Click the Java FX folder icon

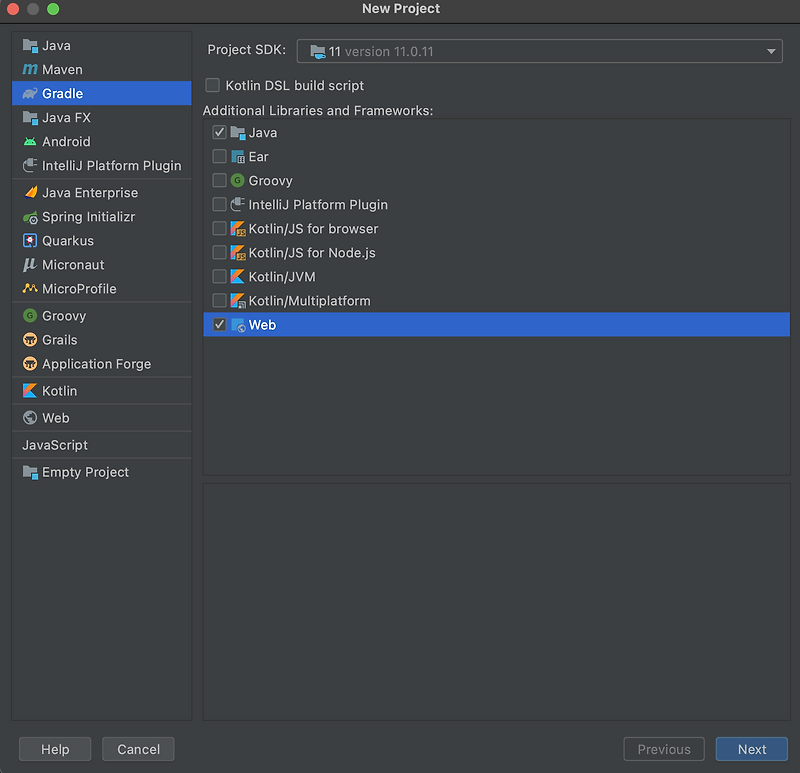[x=30, y=117]
